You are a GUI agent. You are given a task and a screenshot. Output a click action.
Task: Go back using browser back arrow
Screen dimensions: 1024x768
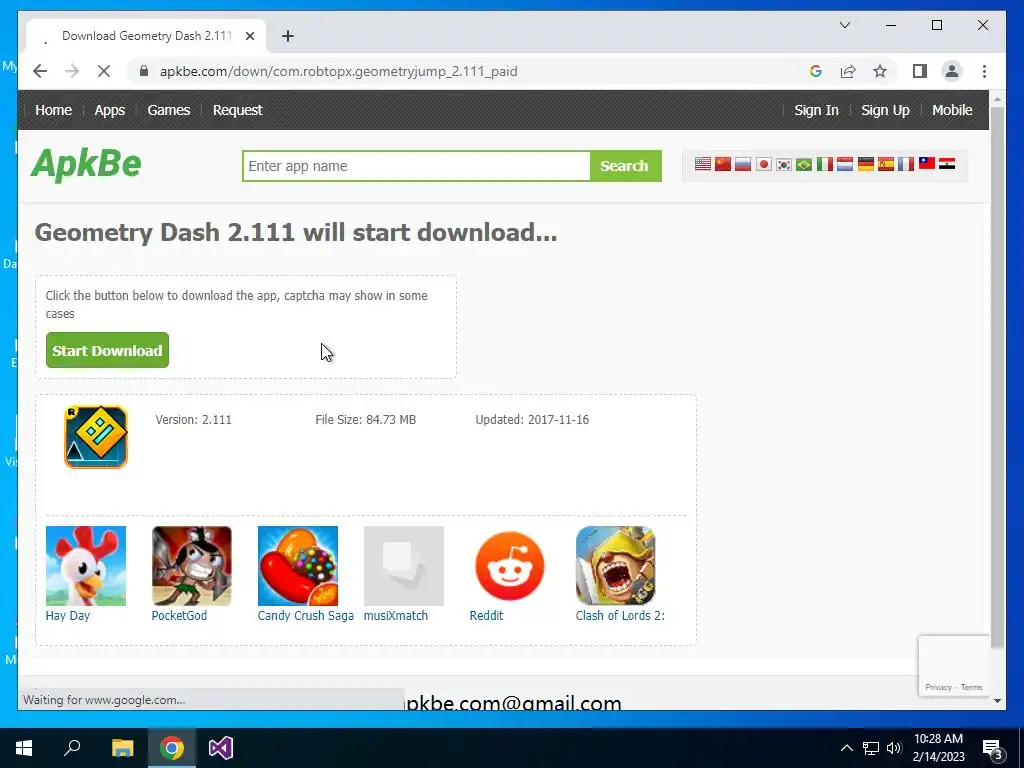click(40, 71)
